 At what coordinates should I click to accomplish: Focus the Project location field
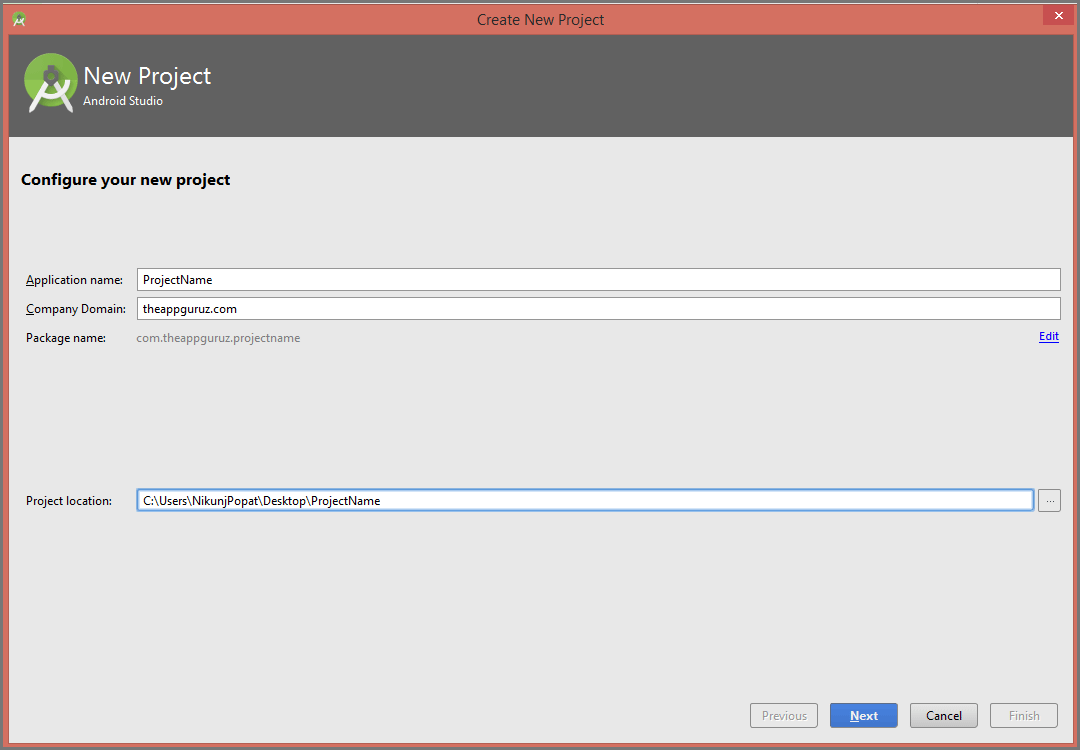point(585,501)
